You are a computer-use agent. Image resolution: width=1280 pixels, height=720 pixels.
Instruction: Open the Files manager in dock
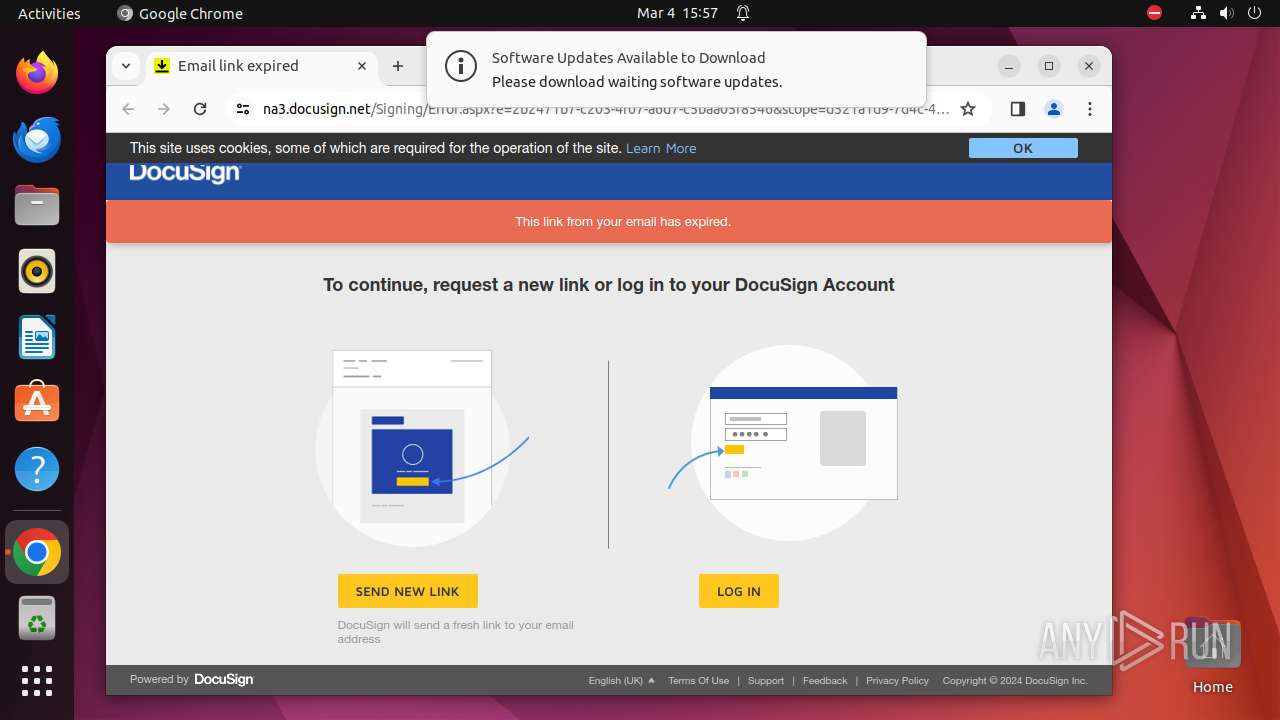coord(37,205)
